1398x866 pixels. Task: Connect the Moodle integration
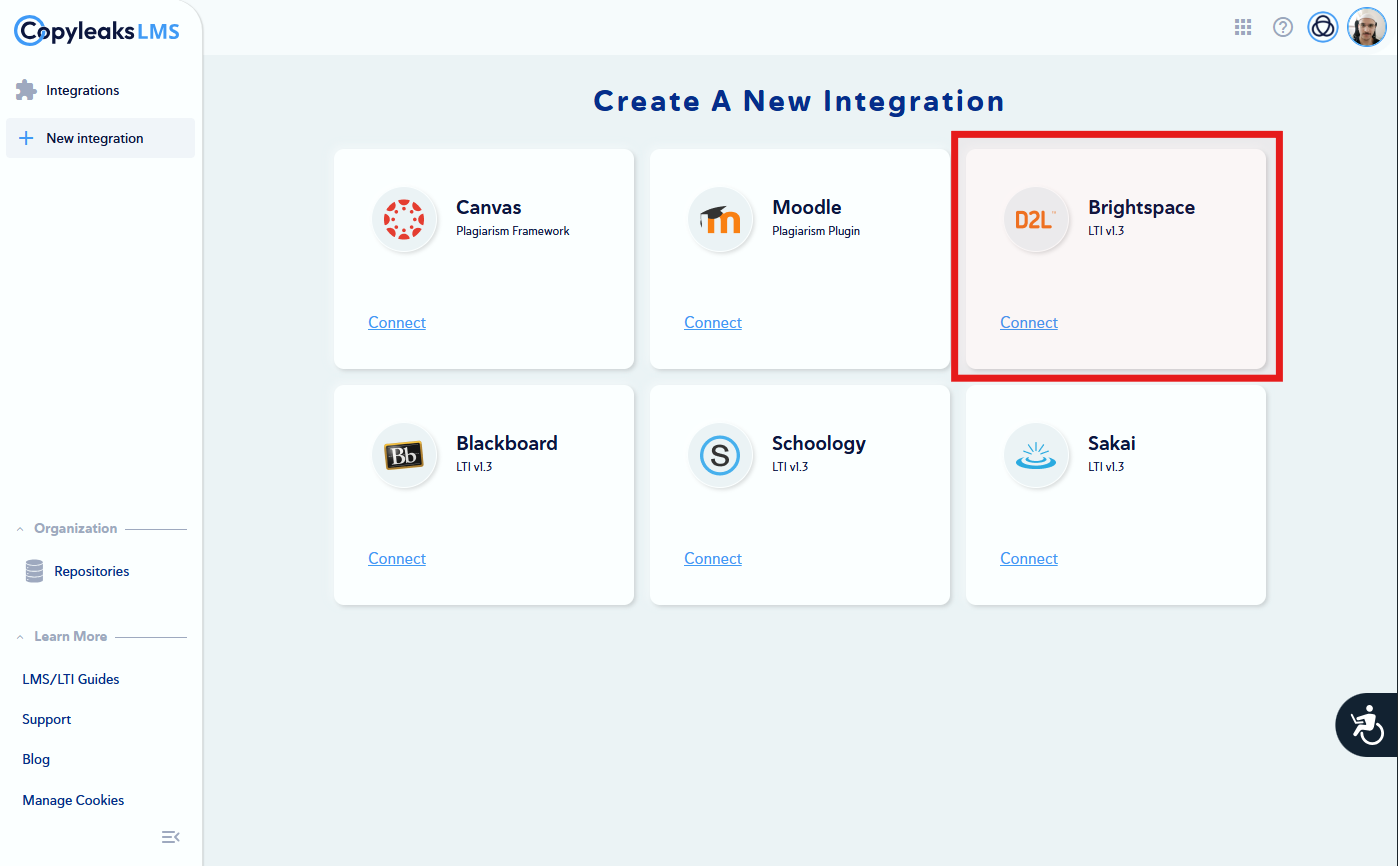[713, 322]
